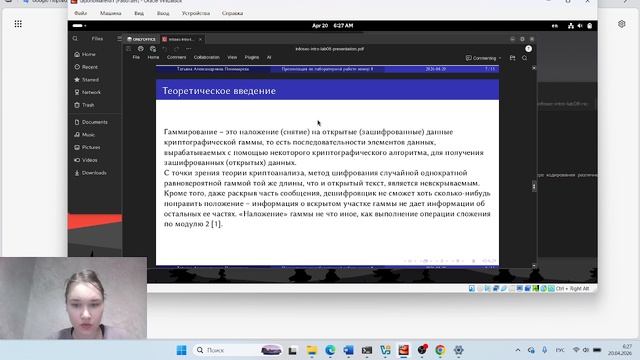
Task: Click the ONLYOFFICE vertical scrollbar thumb
Action: point(534,187)
